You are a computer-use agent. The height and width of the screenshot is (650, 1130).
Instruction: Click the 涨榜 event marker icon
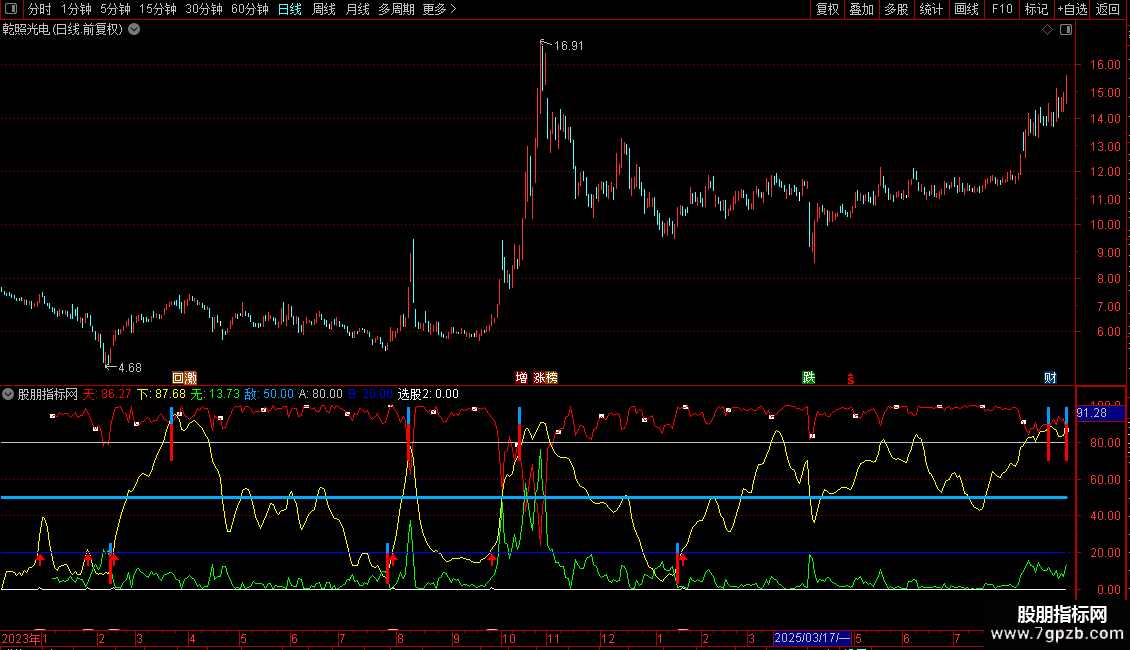pyautogui.click(x=545, y=378)
